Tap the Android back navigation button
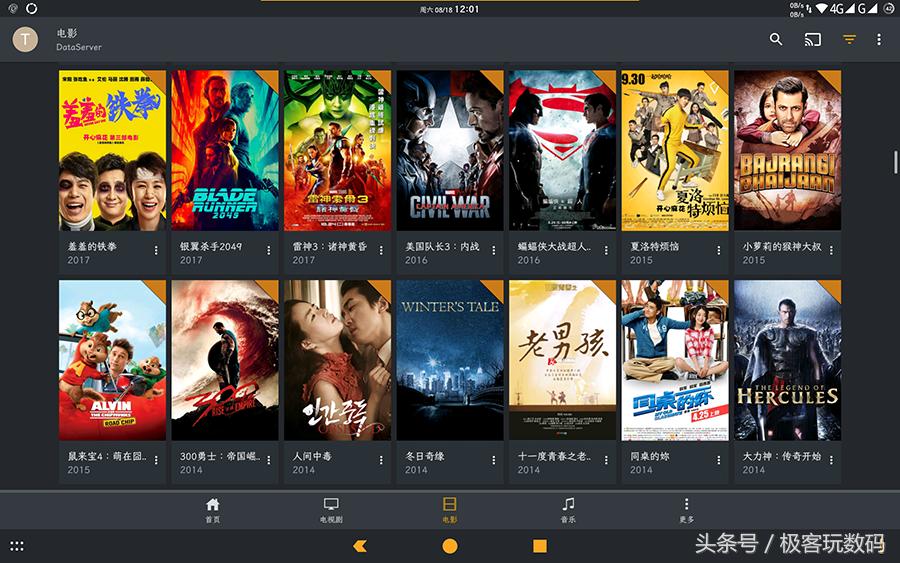Viewport: 900px width, 563px height. click(360, 546)
